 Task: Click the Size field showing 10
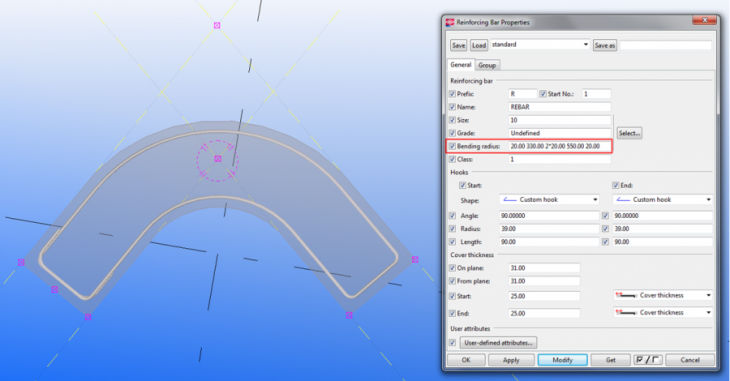(x=560, y=120)
